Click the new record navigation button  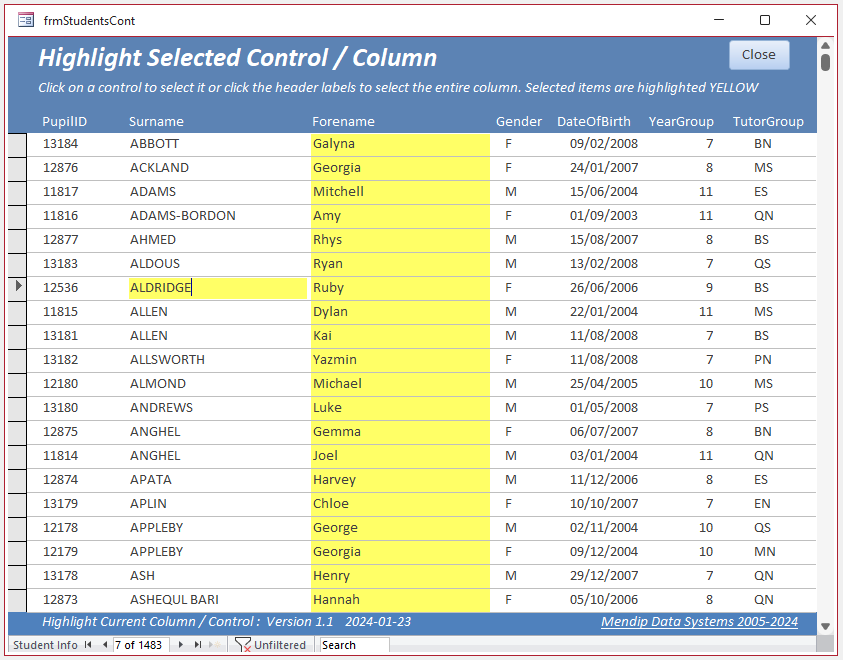tap(215, 644)
